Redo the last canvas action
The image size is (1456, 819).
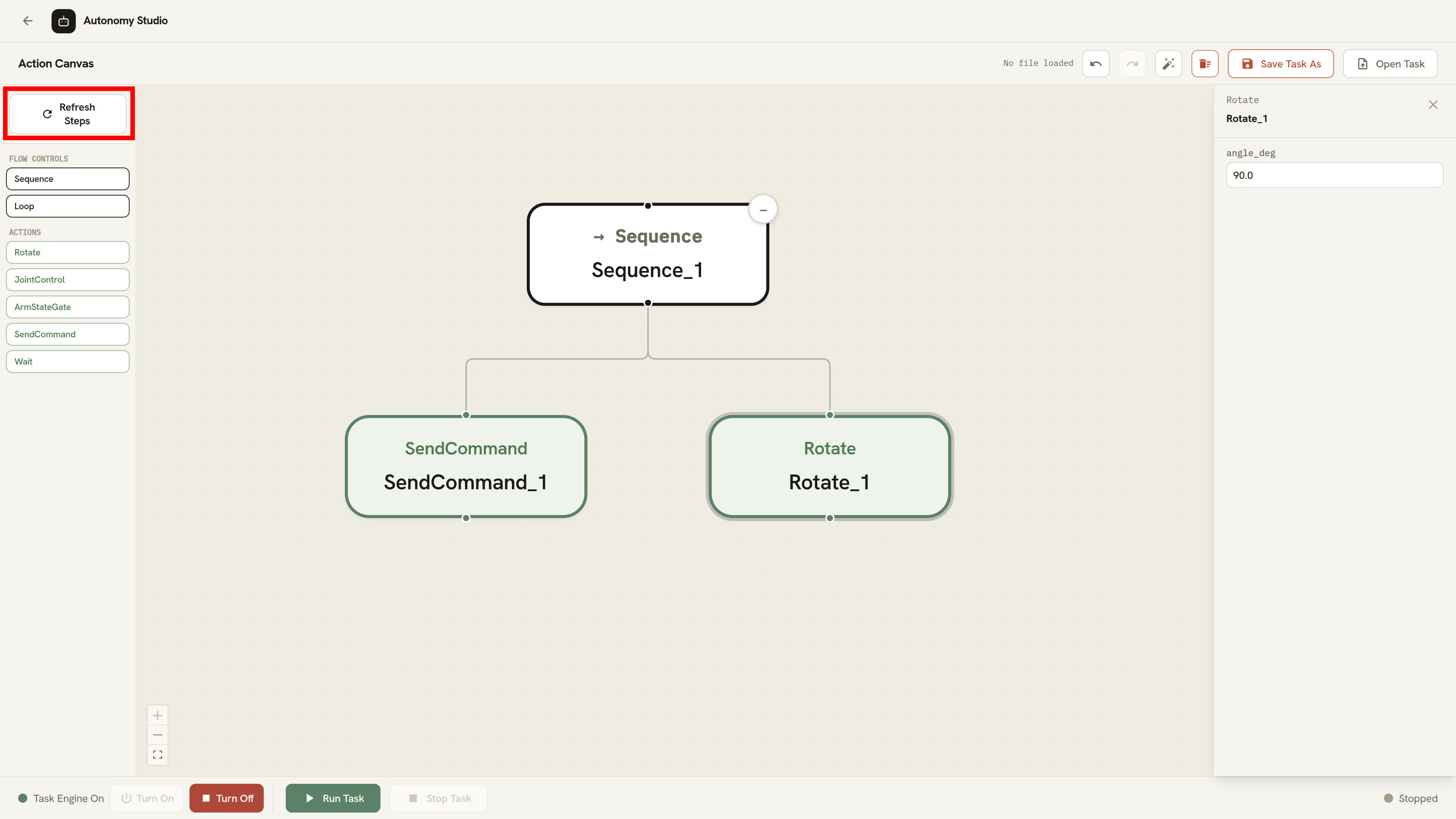(x=1132, y=63)
